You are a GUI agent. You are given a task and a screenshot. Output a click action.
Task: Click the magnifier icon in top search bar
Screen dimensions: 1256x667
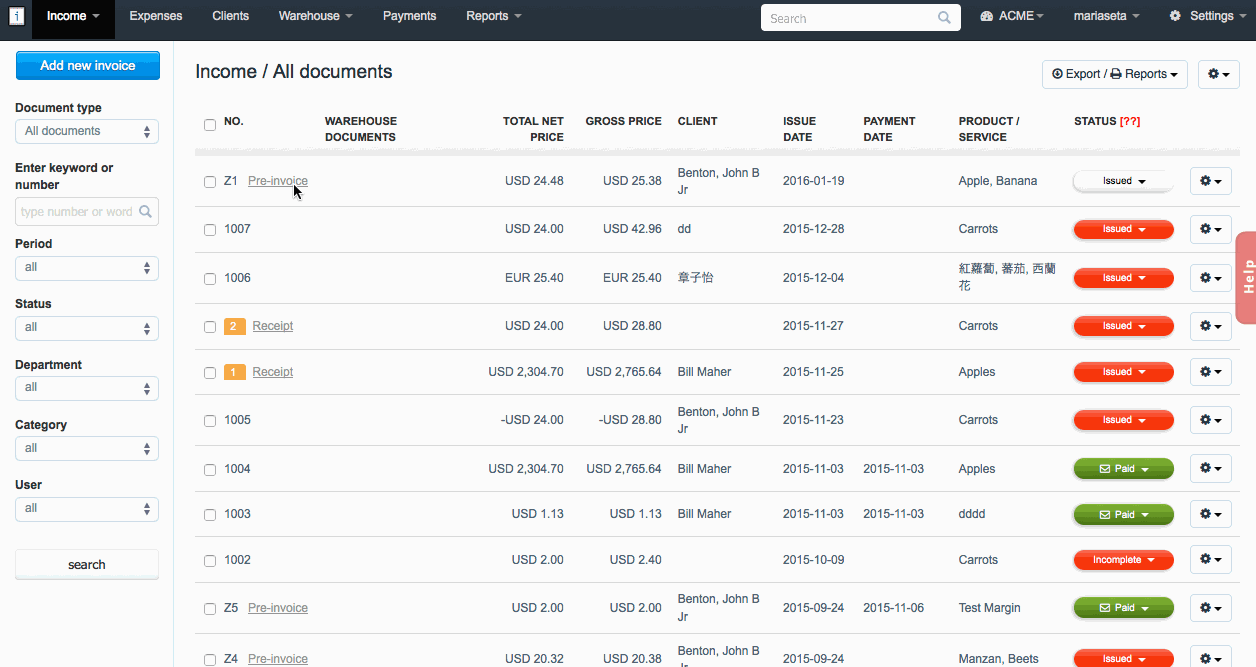pyautogui.click(x=944, y=18)
